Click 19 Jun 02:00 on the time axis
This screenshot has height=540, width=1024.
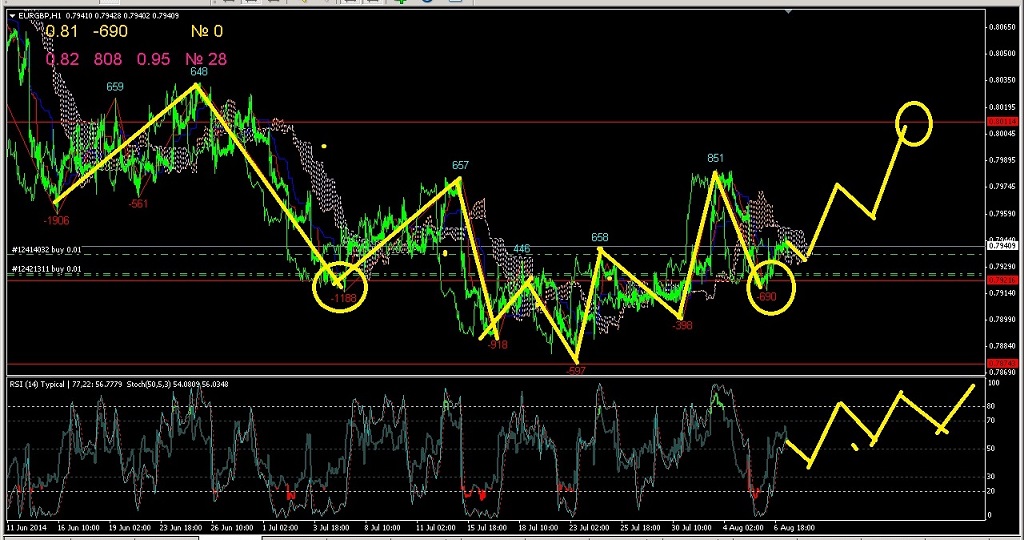coord(129,527)
